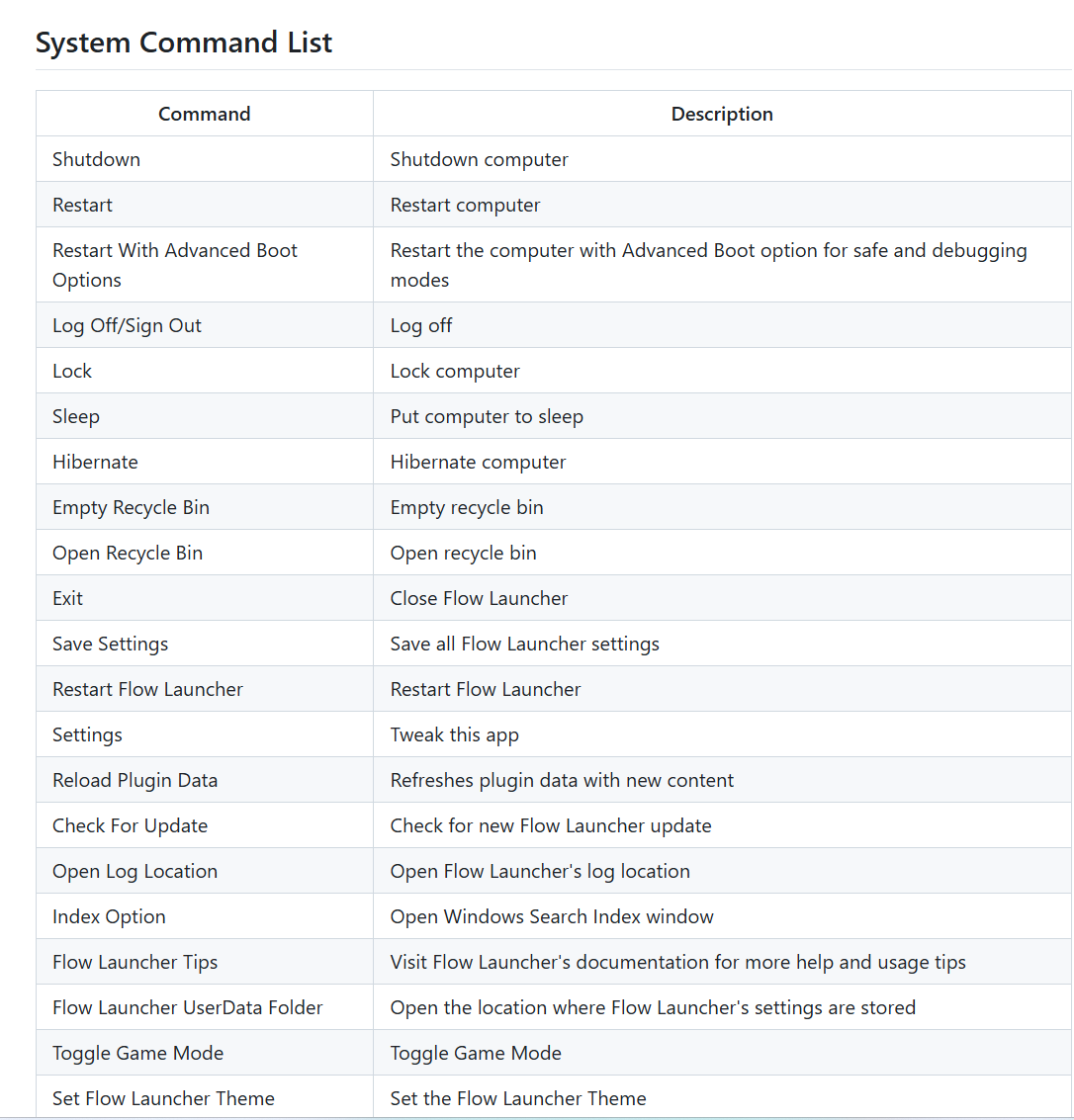Image resolution: width=1074 pixels, height=1120 pixels.
Task: Click the Sleep command cell
Action: 205,416
